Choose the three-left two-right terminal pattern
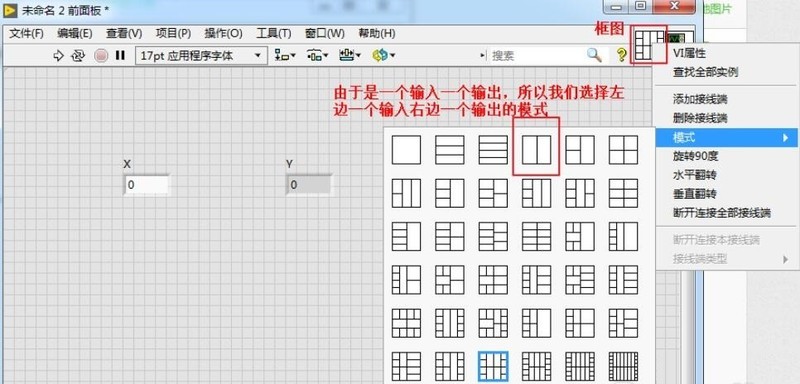 point(493,193)
